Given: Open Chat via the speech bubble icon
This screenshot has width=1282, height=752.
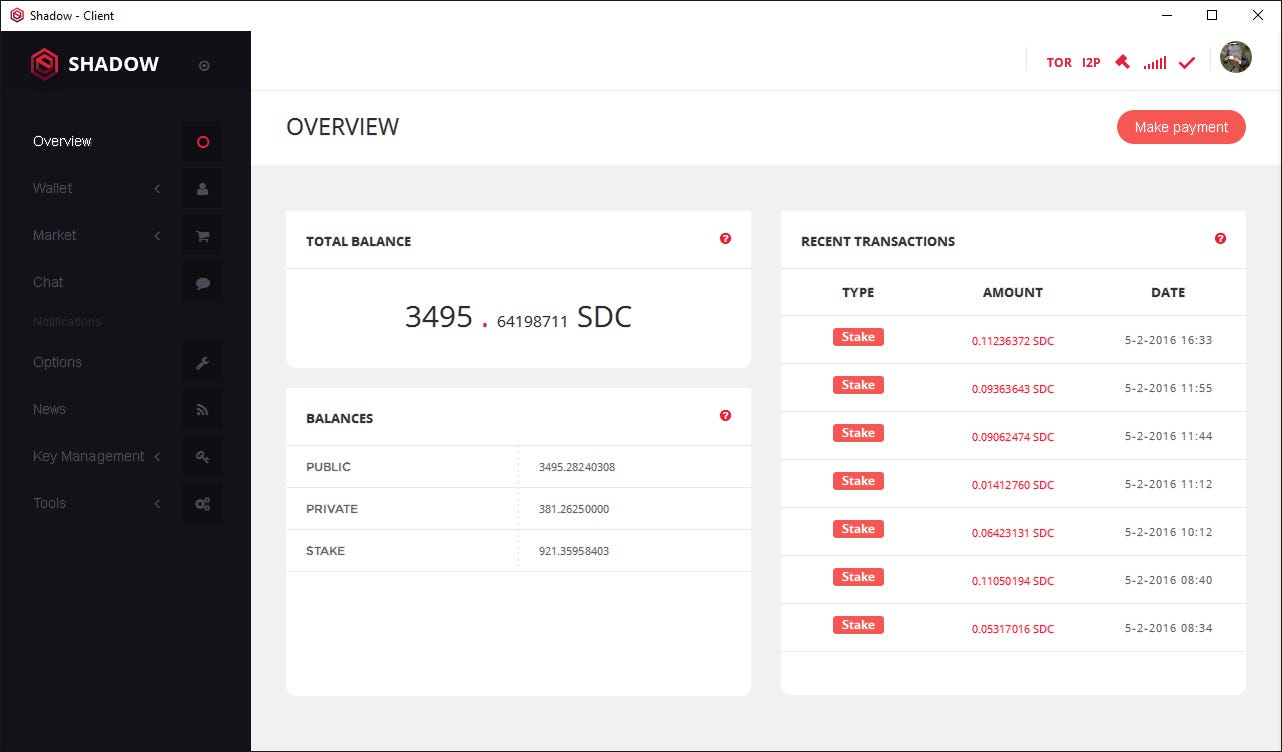Looking at the screenshot, I should click(x=202, y=283).
